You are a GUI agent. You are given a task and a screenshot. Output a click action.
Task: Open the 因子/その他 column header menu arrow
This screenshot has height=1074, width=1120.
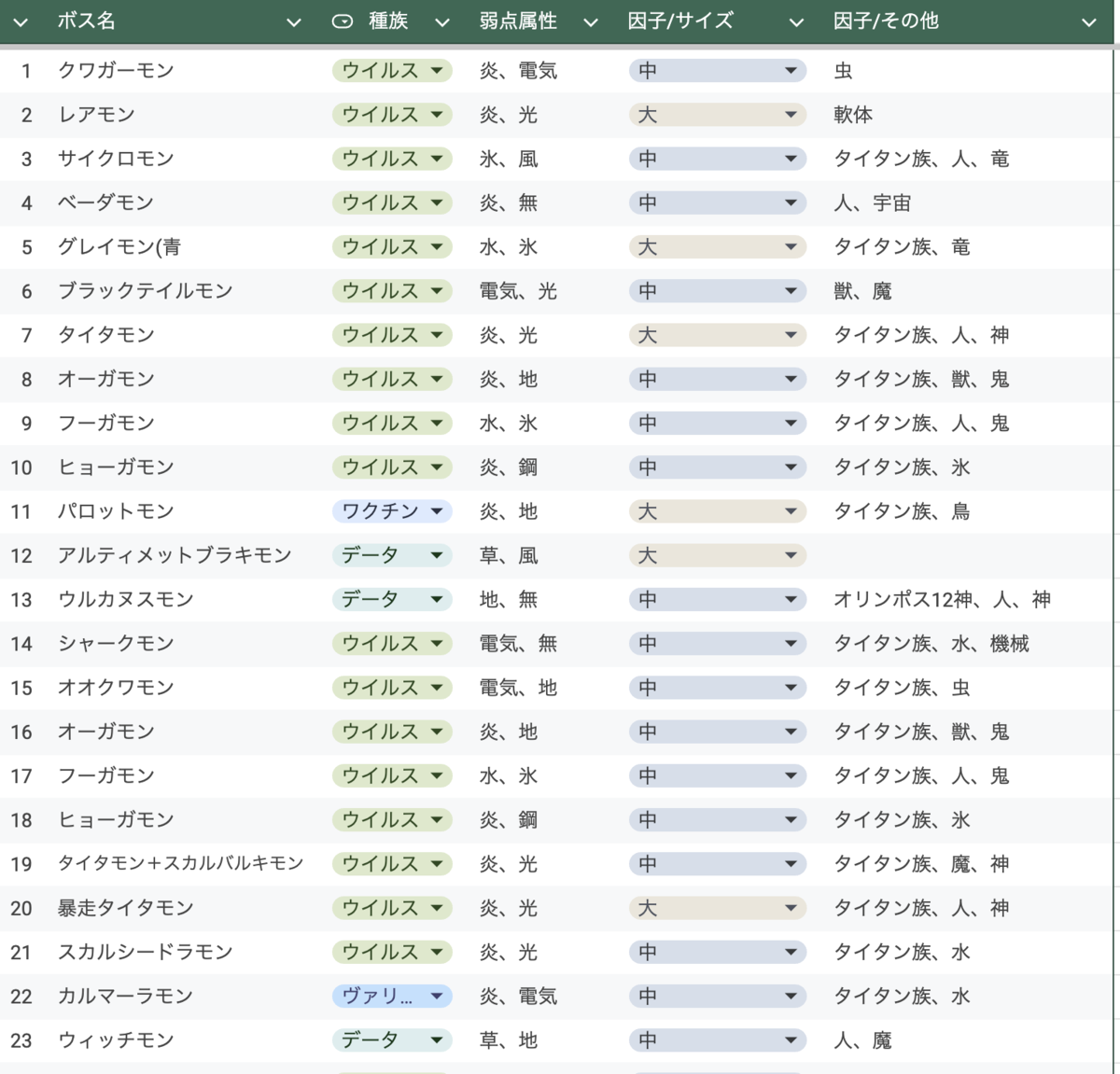[x=1089, y=22]
